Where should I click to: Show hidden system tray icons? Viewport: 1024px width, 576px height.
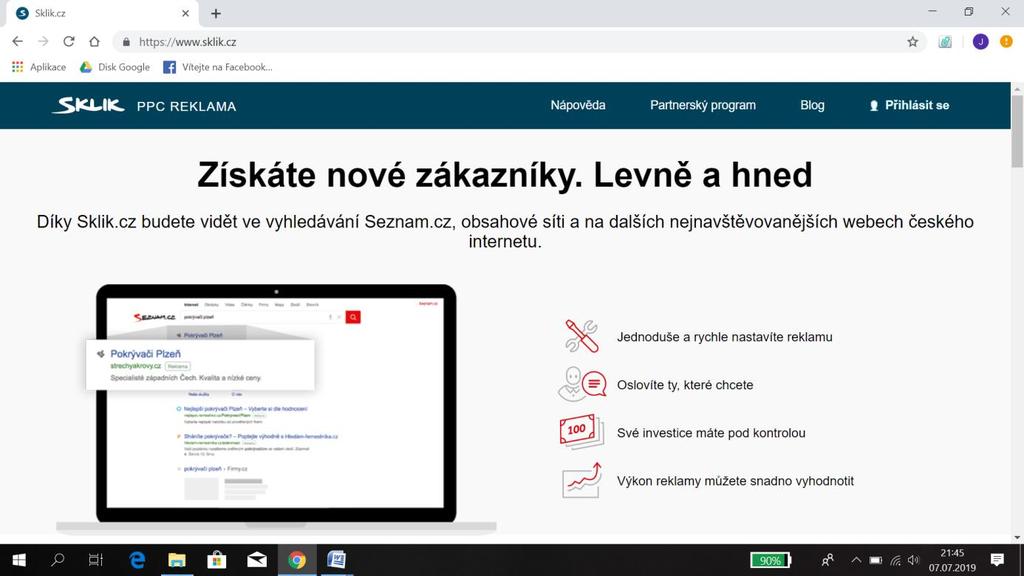coord(856,560)
